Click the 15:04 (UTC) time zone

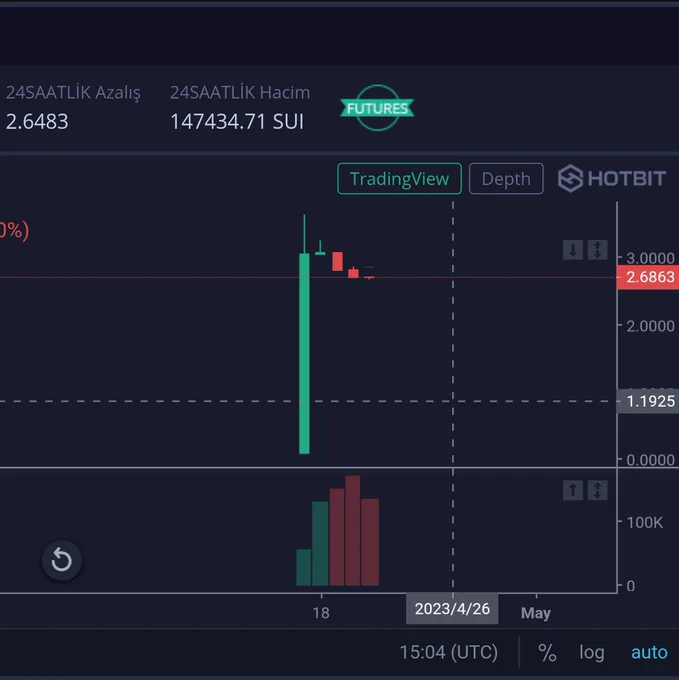pyautogui.click(x=449, y=652)
